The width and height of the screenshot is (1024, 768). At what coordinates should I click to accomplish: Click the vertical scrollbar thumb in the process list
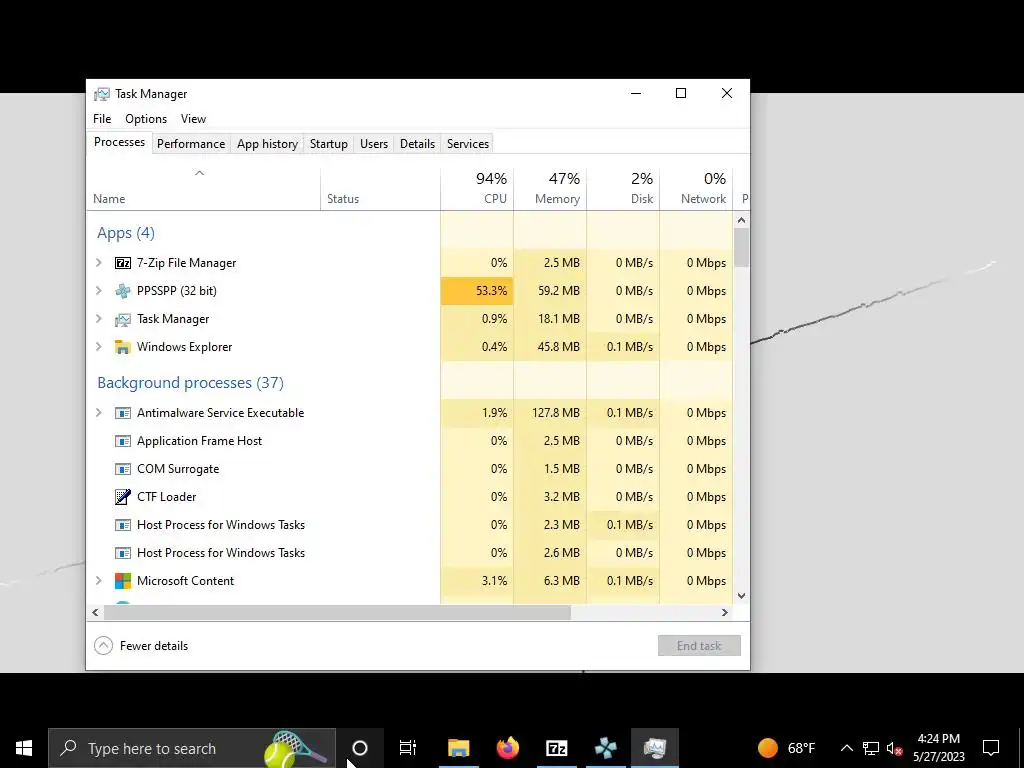pos(741,247)
